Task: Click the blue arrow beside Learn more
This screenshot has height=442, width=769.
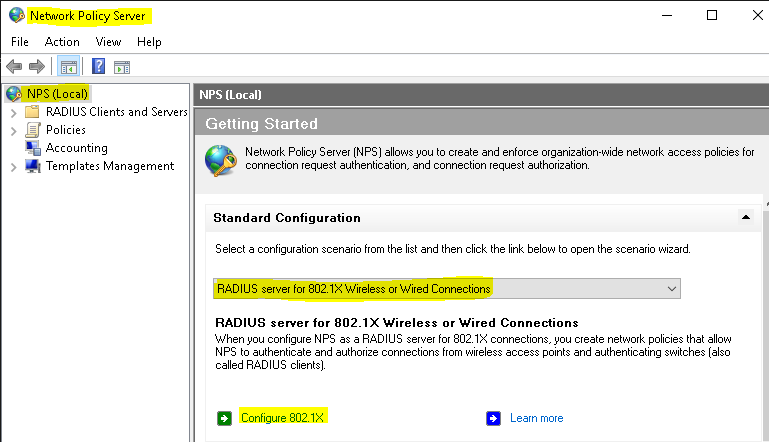Action: tap(493, 418)
